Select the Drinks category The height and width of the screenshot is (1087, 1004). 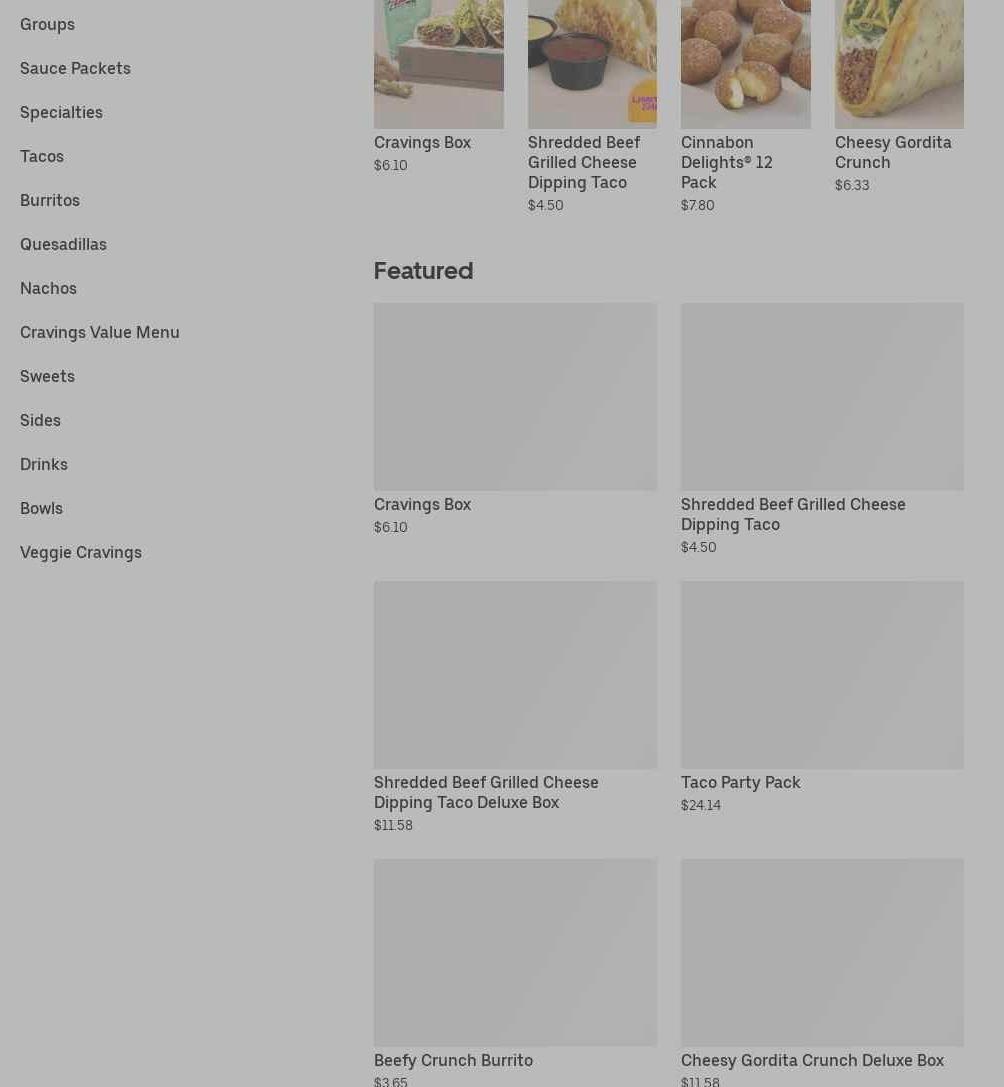click(44, 464)
